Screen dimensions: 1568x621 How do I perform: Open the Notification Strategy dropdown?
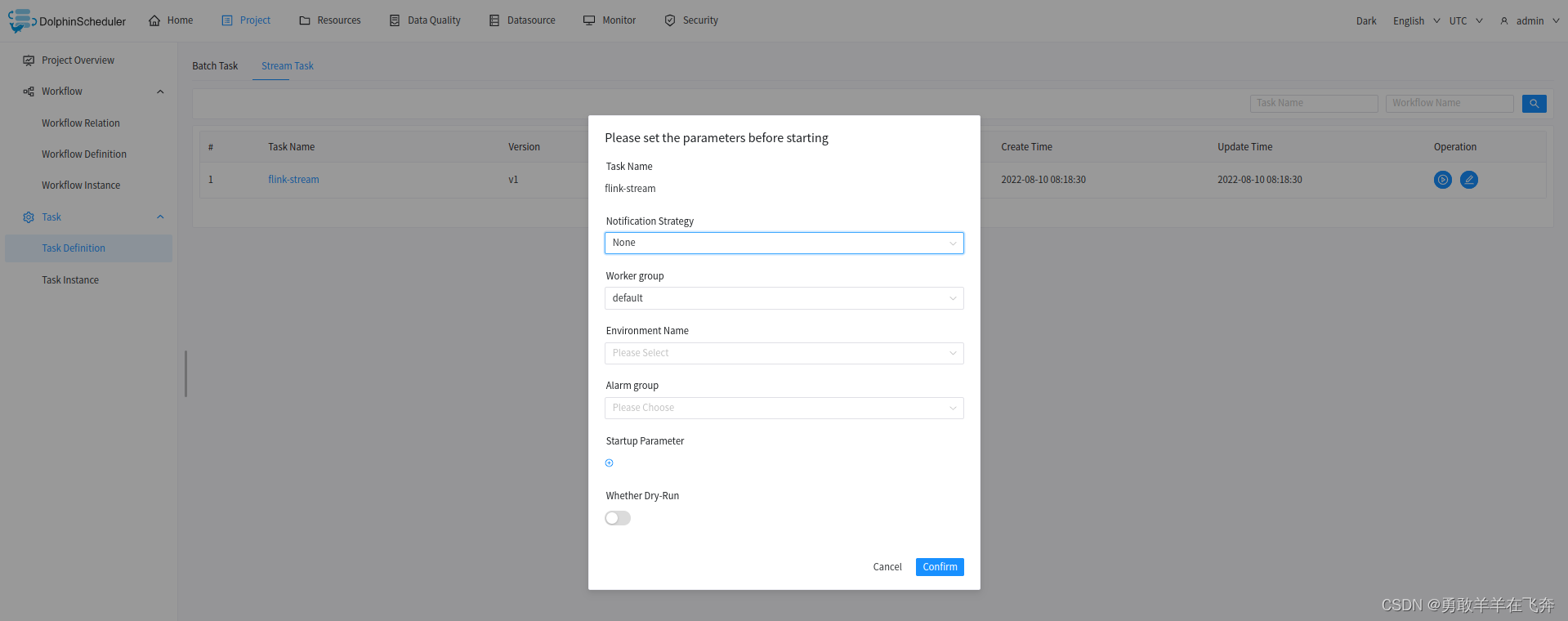[x=784, y=243]
